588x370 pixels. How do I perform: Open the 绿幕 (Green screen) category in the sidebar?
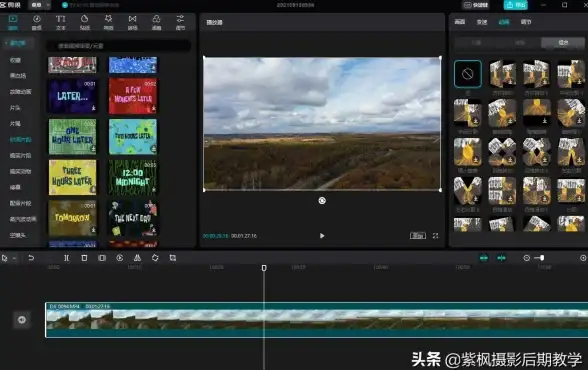15,187
